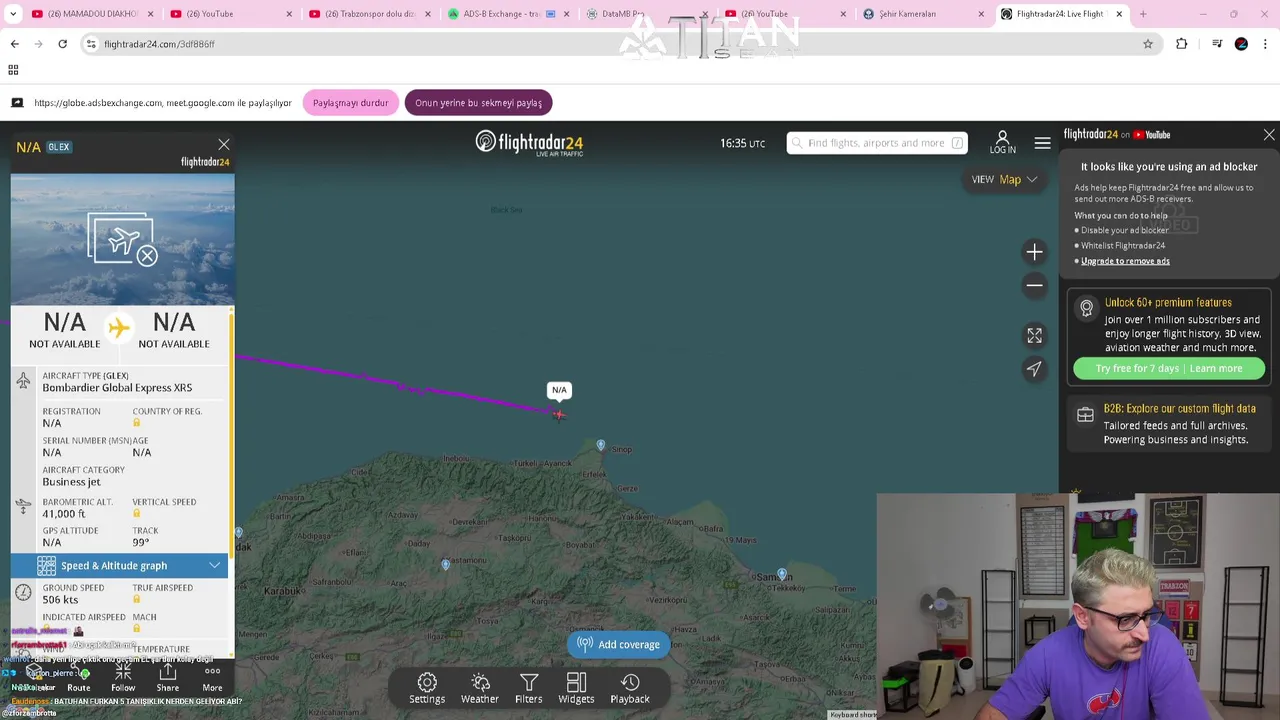Switch to DataMB Pro tab
This screenshot has width=1280, height=720.
pyautogui.click(x=645, y=14)
